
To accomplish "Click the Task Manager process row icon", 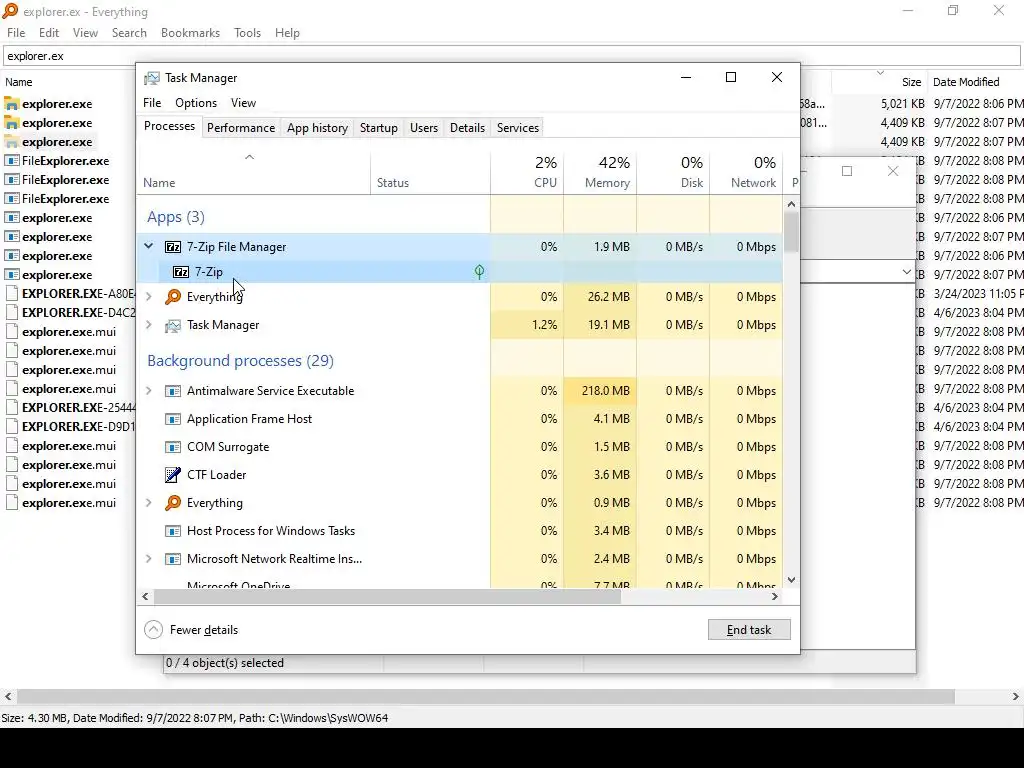I will click(172, 325).
